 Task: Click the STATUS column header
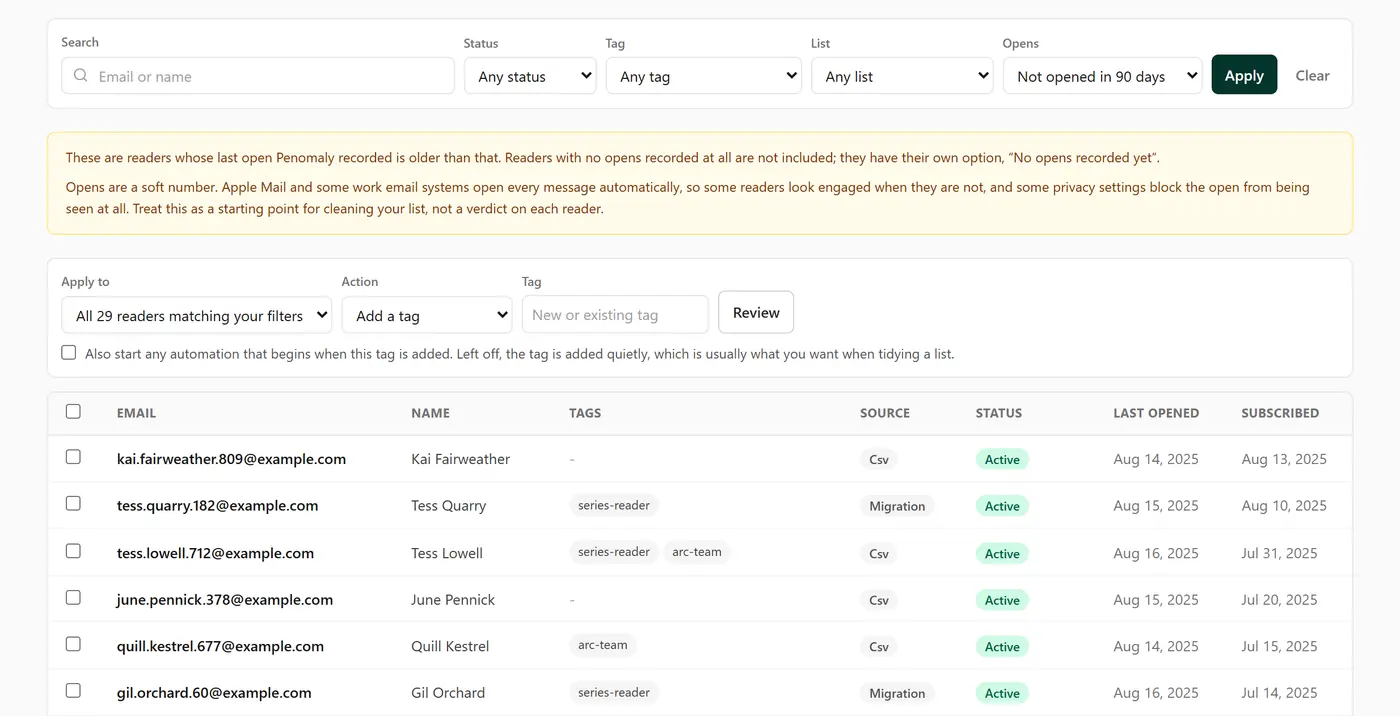[x=999, y=413]
